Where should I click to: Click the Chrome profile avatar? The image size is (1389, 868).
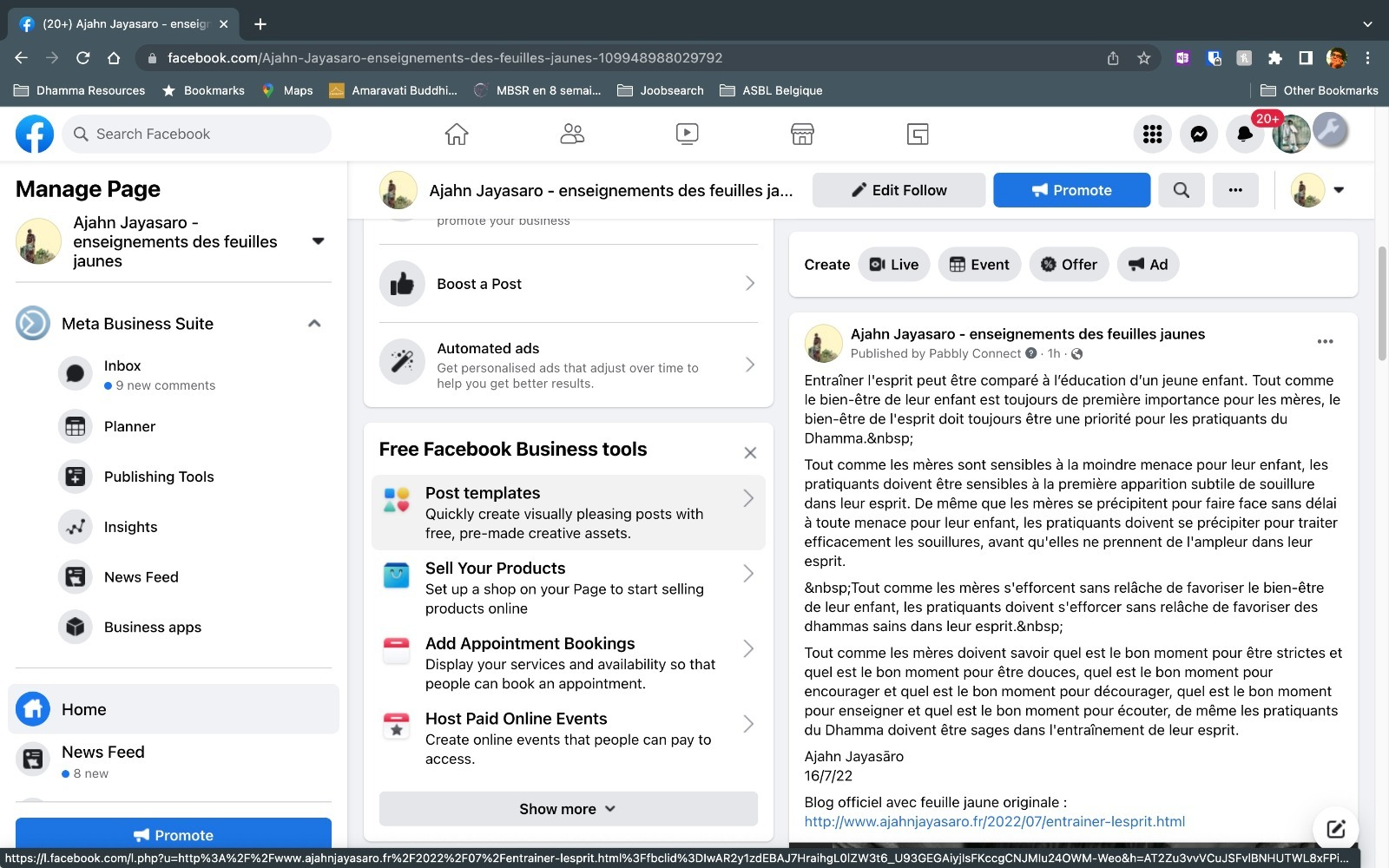(1336, 58)
